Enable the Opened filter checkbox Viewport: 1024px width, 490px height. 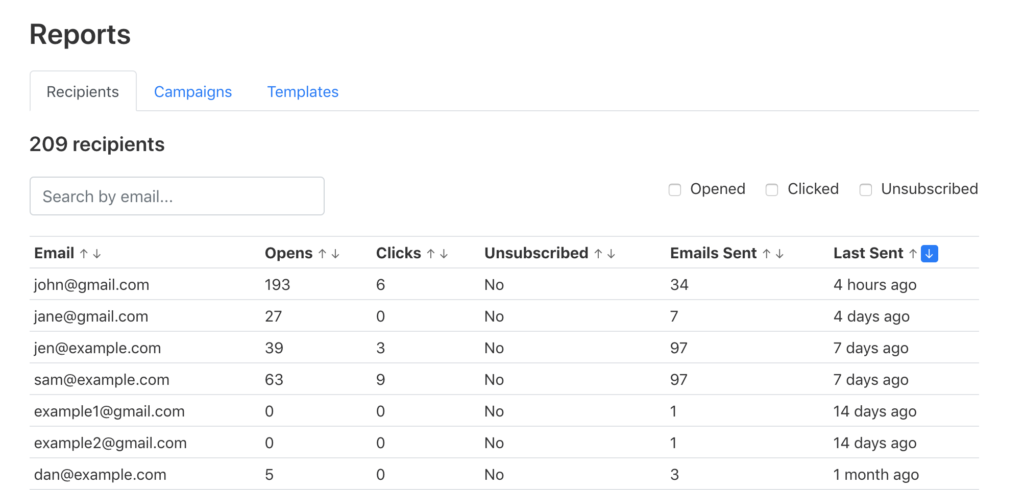(x=675, y=190)
